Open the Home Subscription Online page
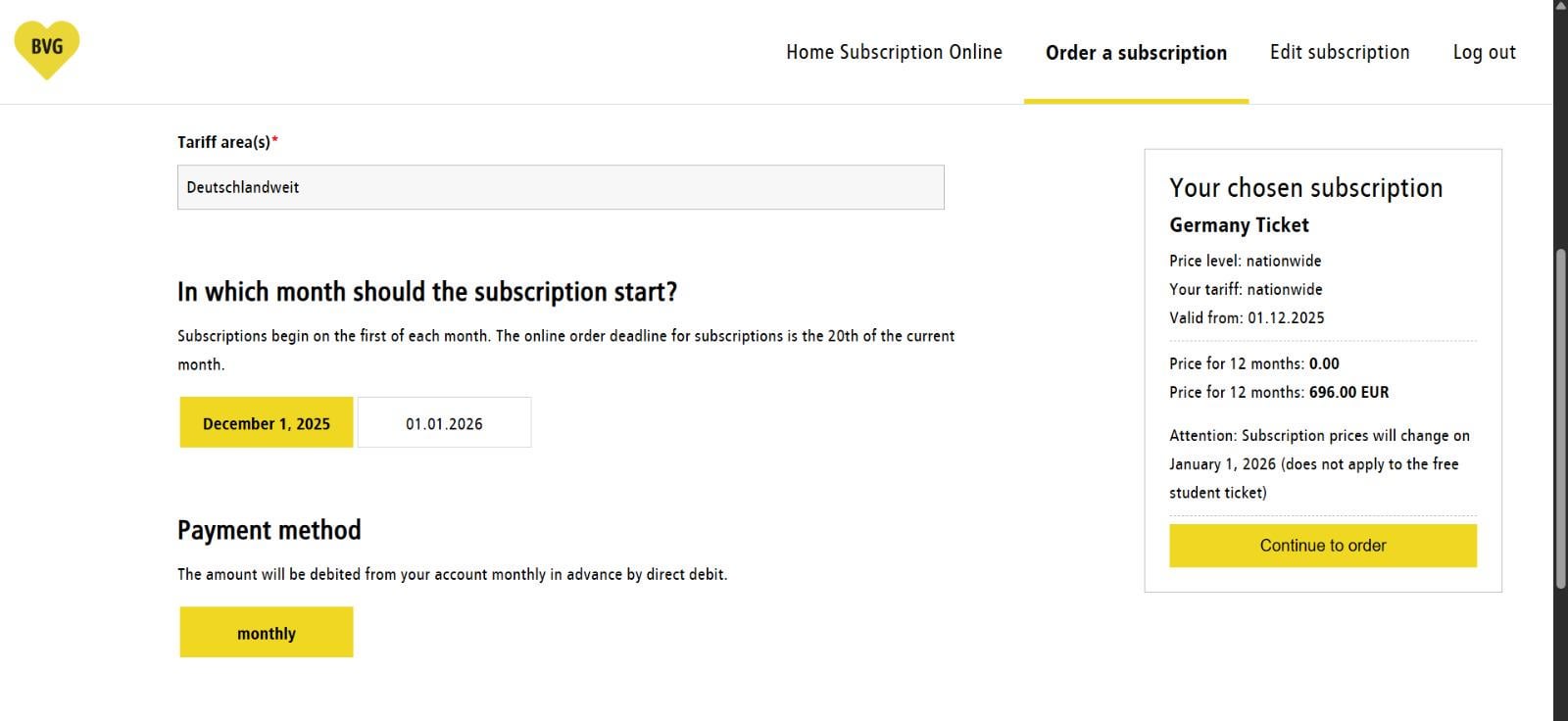 (x=894, y=52)
